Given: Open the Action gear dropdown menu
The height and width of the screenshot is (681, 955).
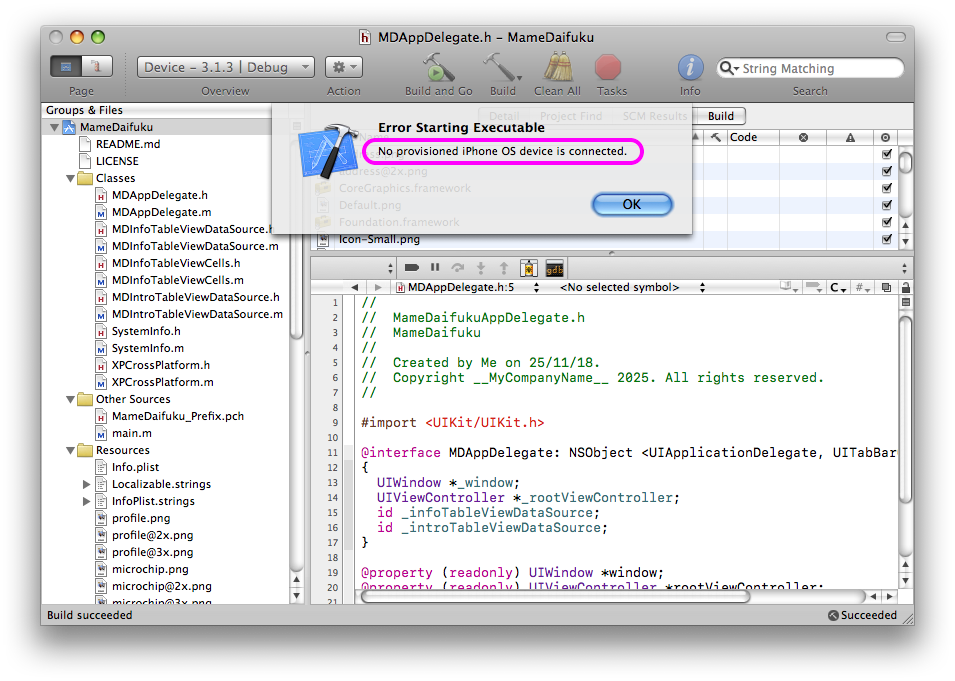Looking at the screenshot, I should click(x=343, y=67).
